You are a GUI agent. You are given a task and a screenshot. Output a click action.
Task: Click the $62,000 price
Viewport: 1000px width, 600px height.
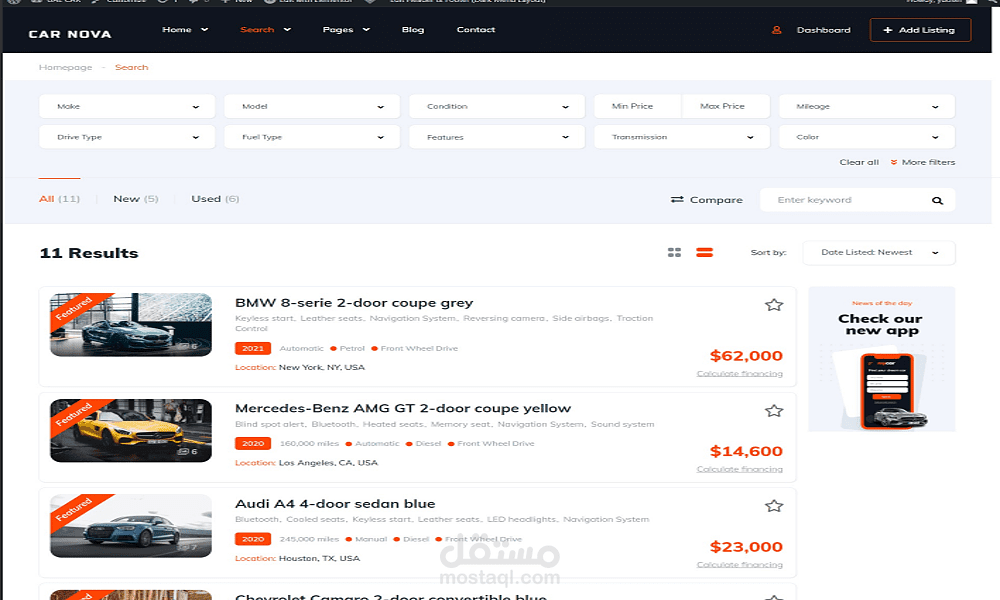pos(746,356)
